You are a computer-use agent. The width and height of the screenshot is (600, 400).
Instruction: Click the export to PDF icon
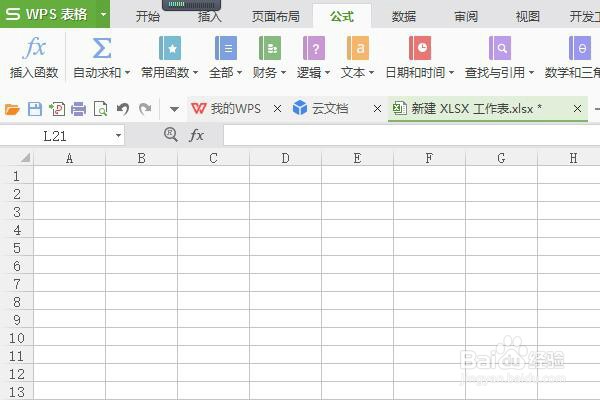[x=57, y=109]
